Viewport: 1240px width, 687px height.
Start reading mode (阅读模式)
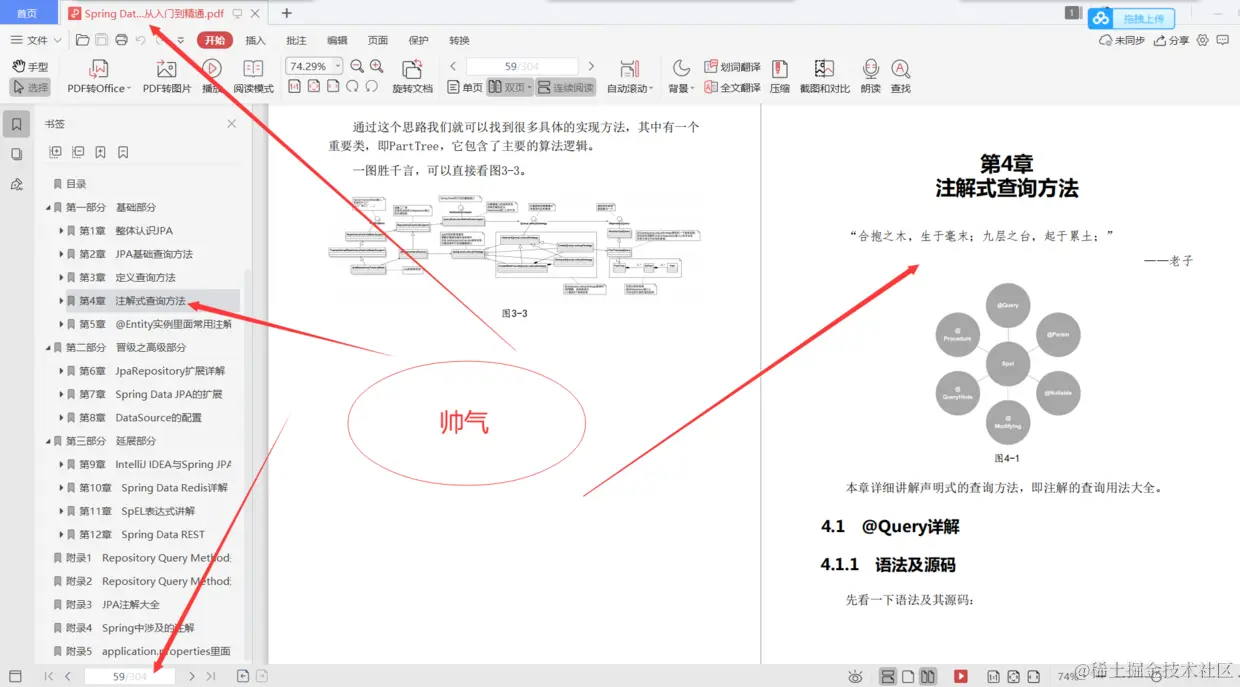(x=253, y=76)
